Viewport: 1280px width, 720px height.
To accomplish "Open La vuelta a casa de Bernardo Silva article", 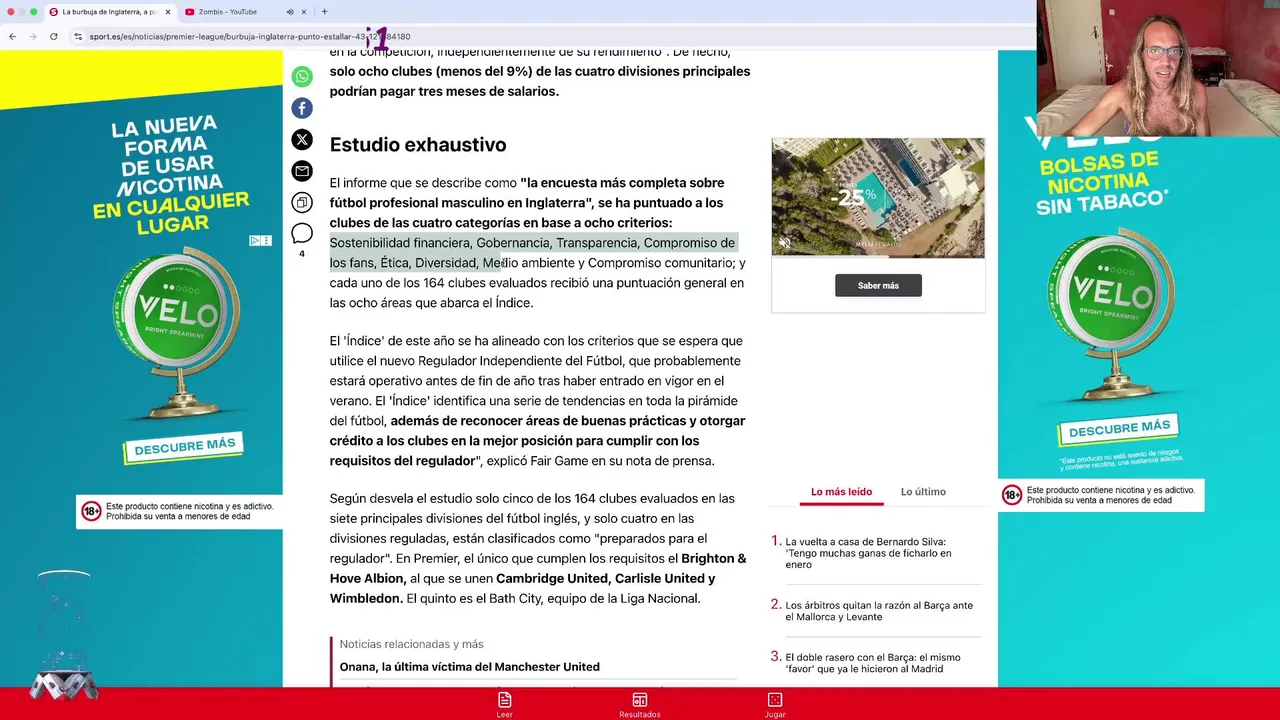I will click(868, 553).
